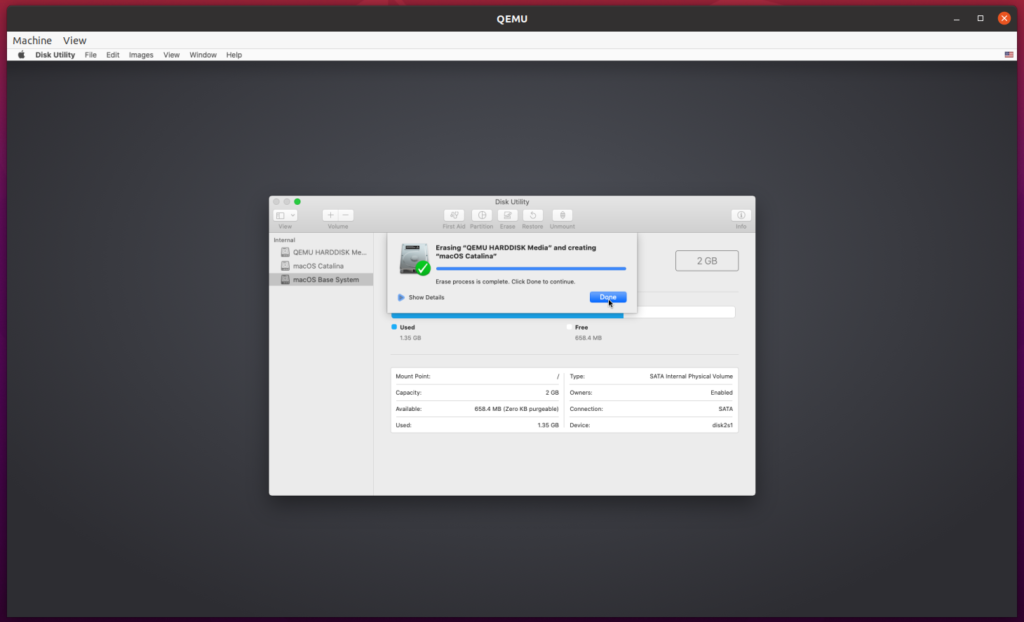The width and height of the screenshot is (1024, 622).
Task: Add a volume with the plus icon
Action: [330, 215]
